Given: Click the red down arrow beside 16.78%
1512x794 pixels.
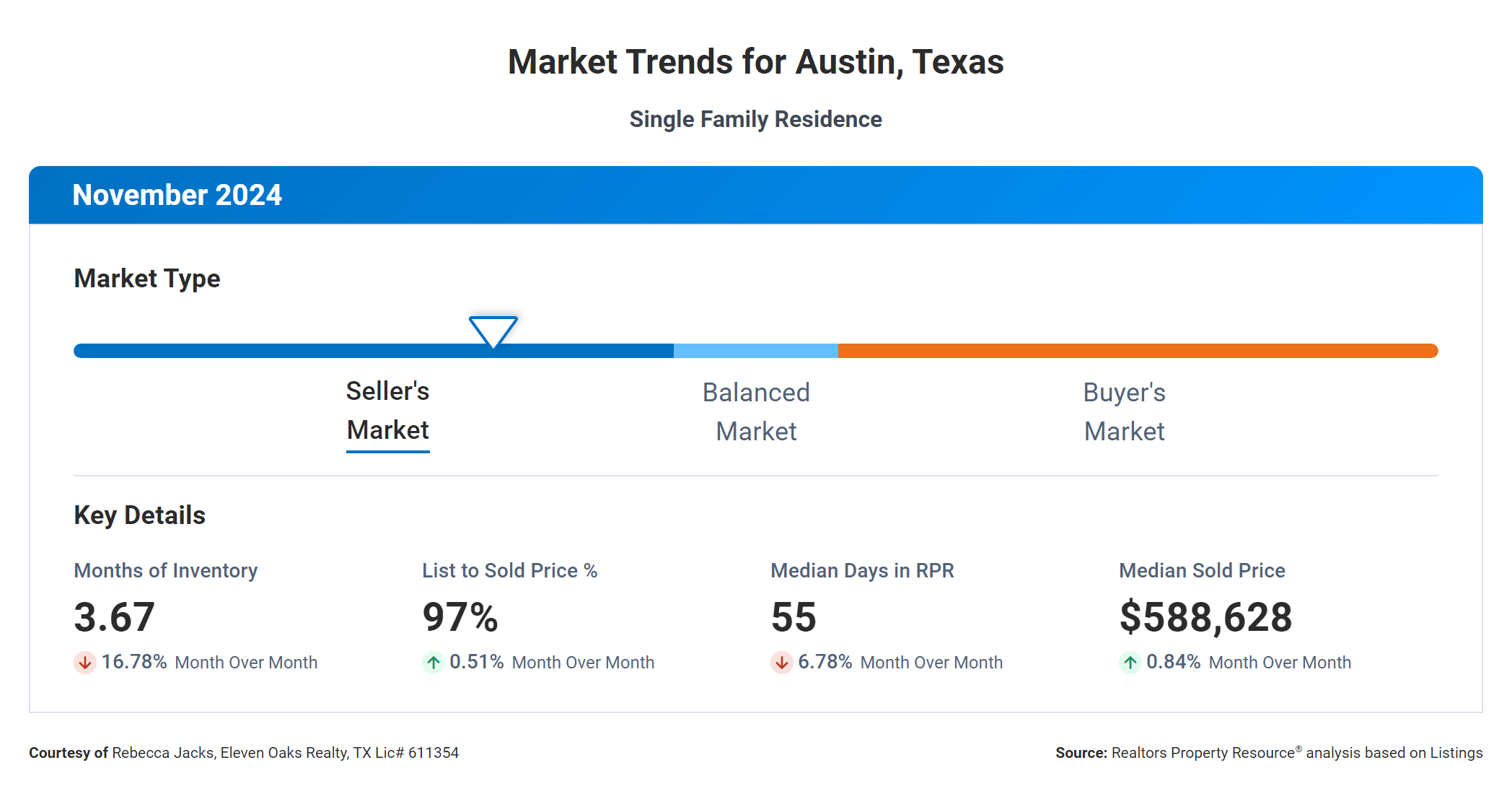Looking at the screenshot, I should (x=85, y=662).
